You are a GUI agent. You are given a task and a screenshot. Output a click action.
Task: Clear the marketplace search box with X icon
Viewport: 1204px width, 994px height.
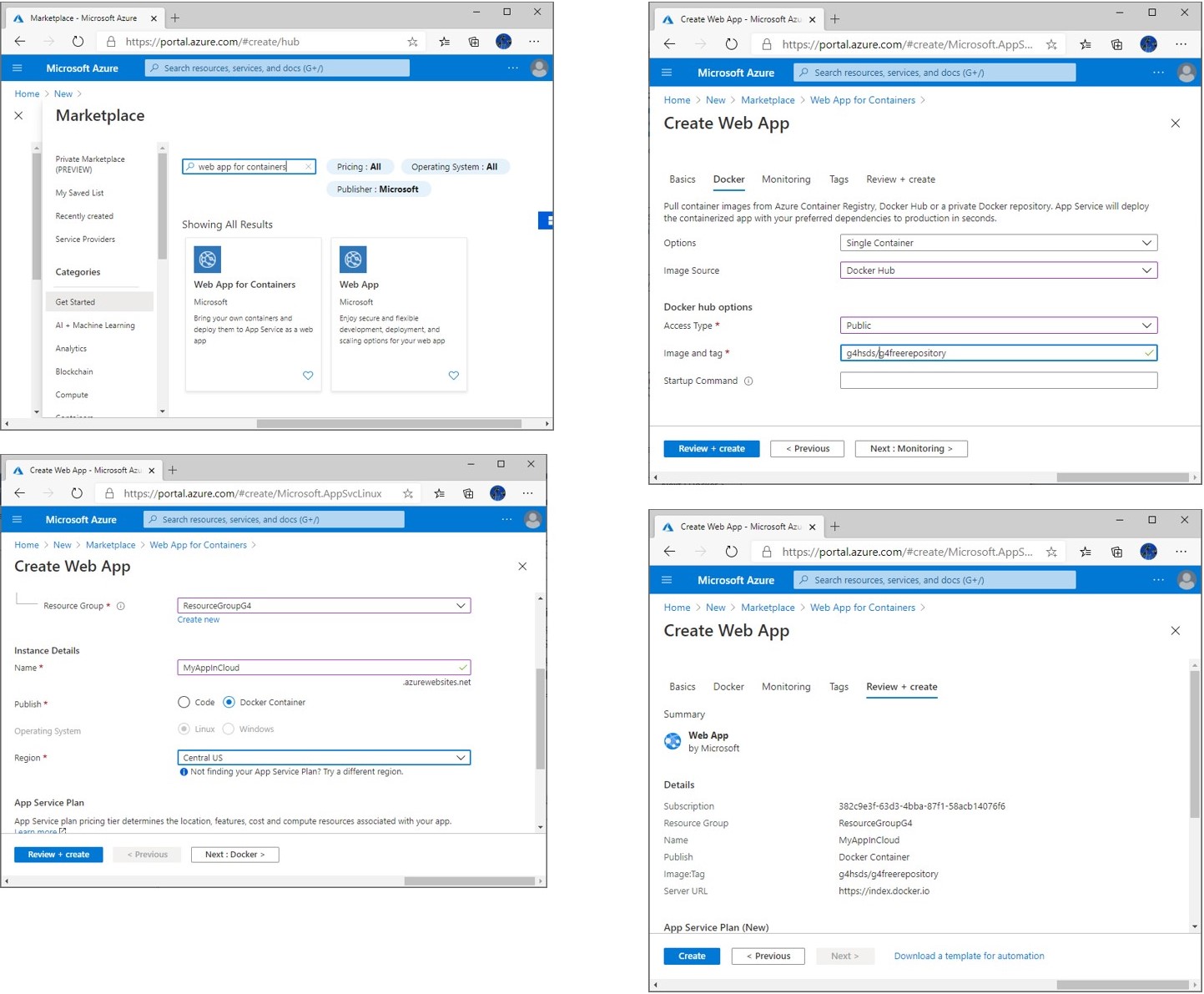308,167
